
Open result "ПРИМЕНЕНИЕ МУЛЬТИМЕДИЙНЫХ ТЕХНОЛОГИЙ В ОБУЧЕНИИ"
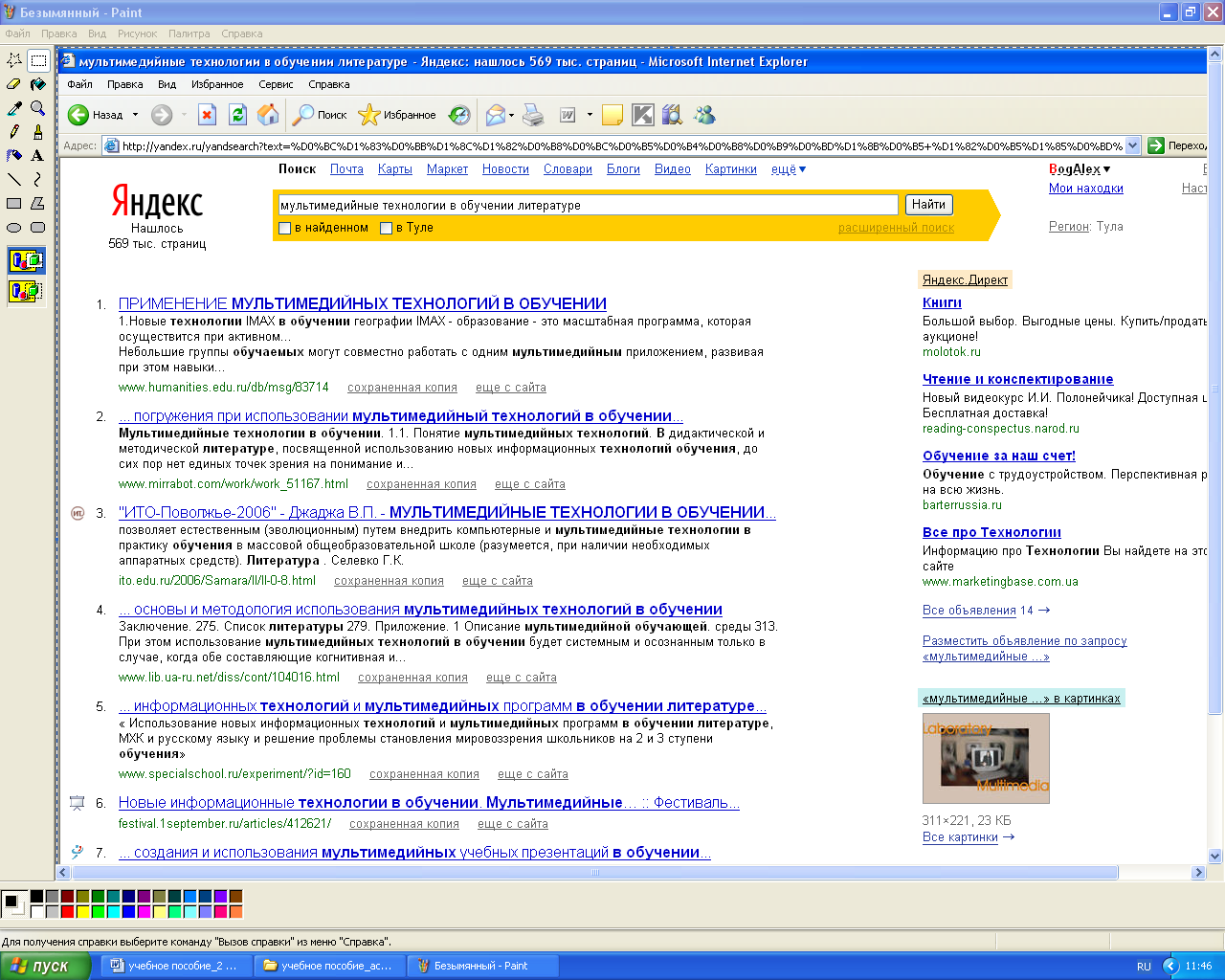click(363, 303)
